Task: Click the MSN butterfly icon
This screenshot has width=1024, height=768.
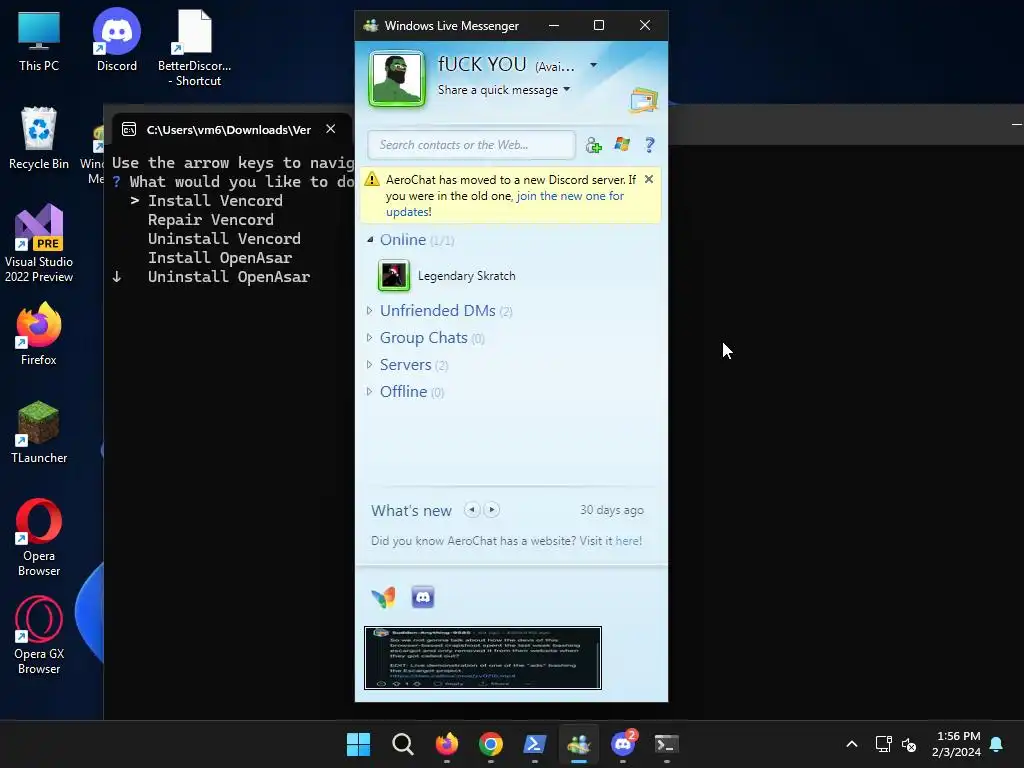Action: (383, 597)
